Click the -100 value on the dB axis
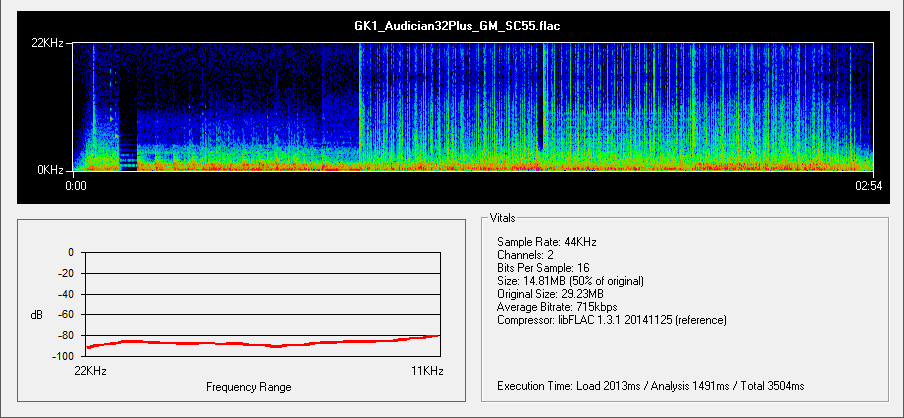This screenshot has height=418, width=904. pos(63,357)
